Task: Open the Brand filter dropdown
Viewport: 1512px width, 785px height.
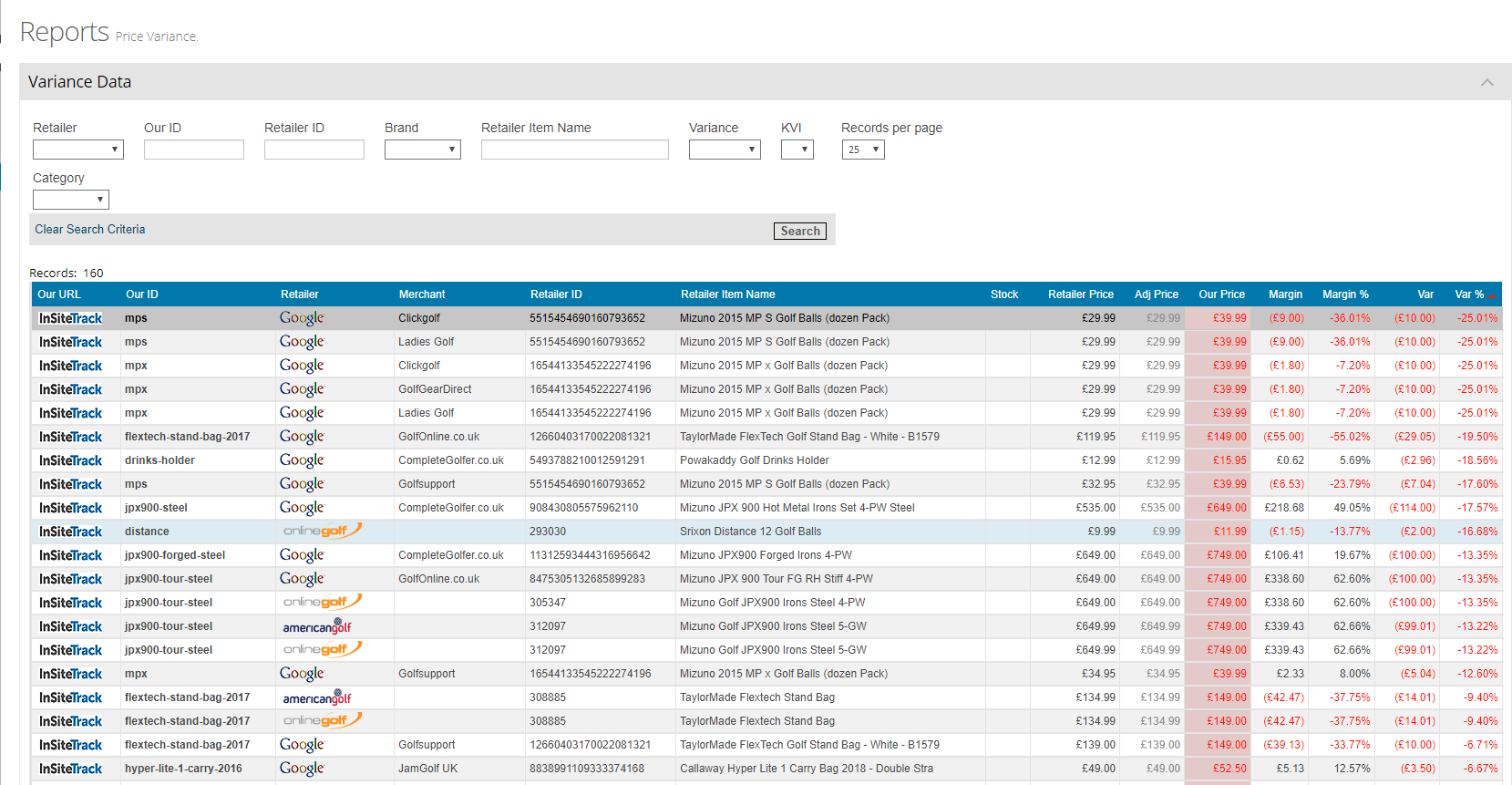Action: [423, 150]
